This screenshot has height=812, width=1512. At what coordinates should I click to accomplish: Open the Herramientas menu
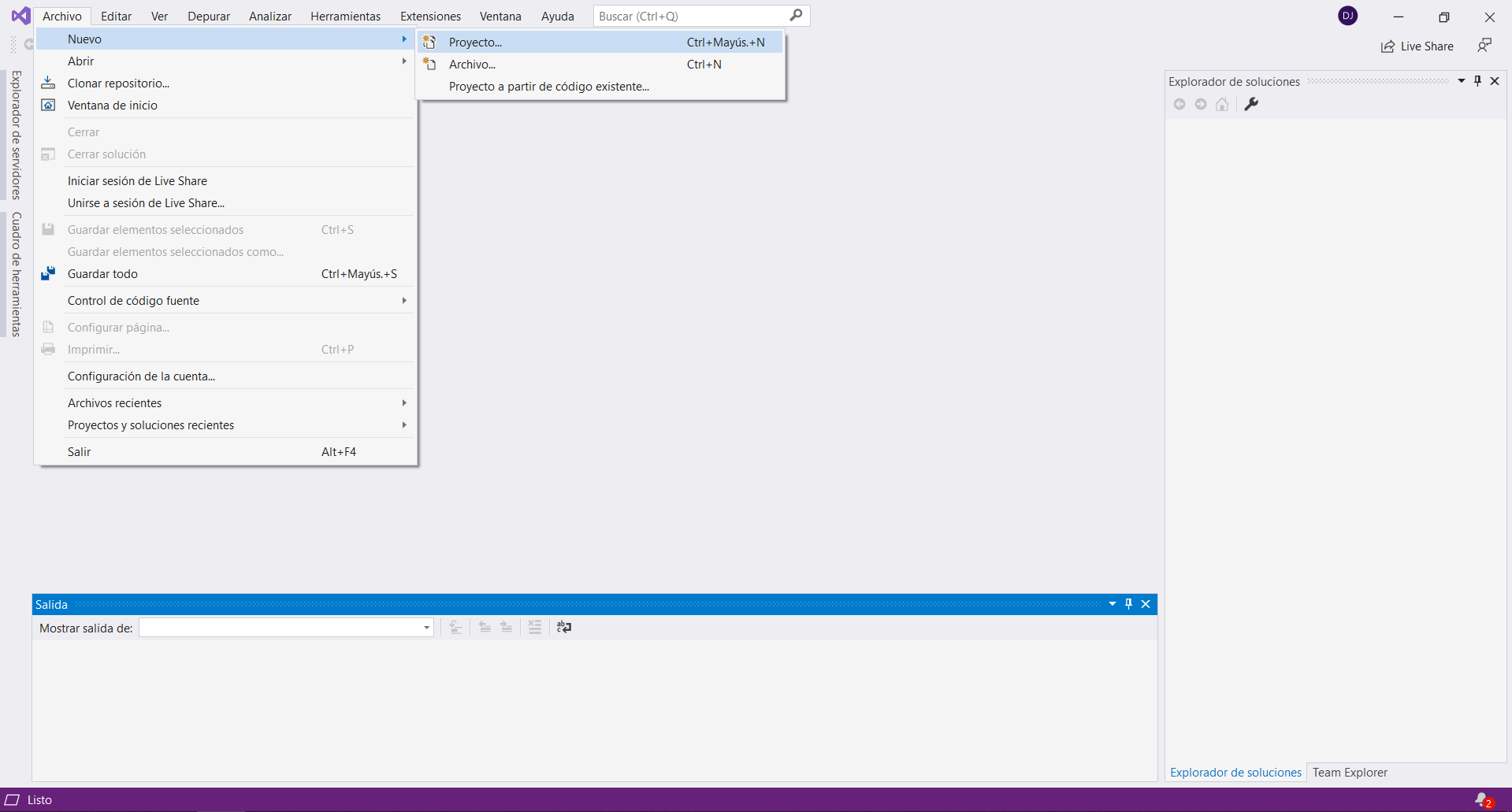[345, 17]
